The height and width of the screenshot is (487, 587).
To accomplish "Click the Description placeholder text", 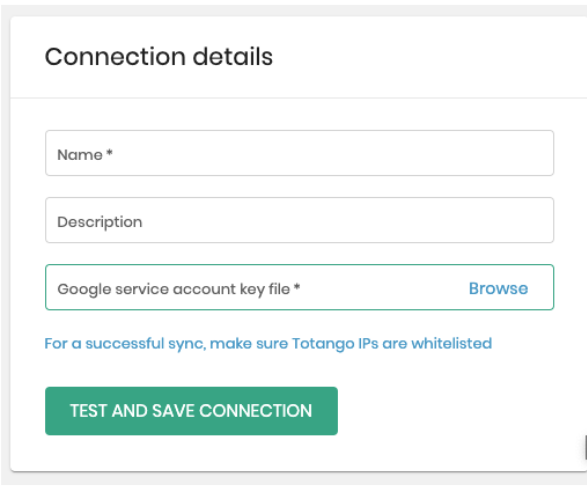I will coord(100,222).
